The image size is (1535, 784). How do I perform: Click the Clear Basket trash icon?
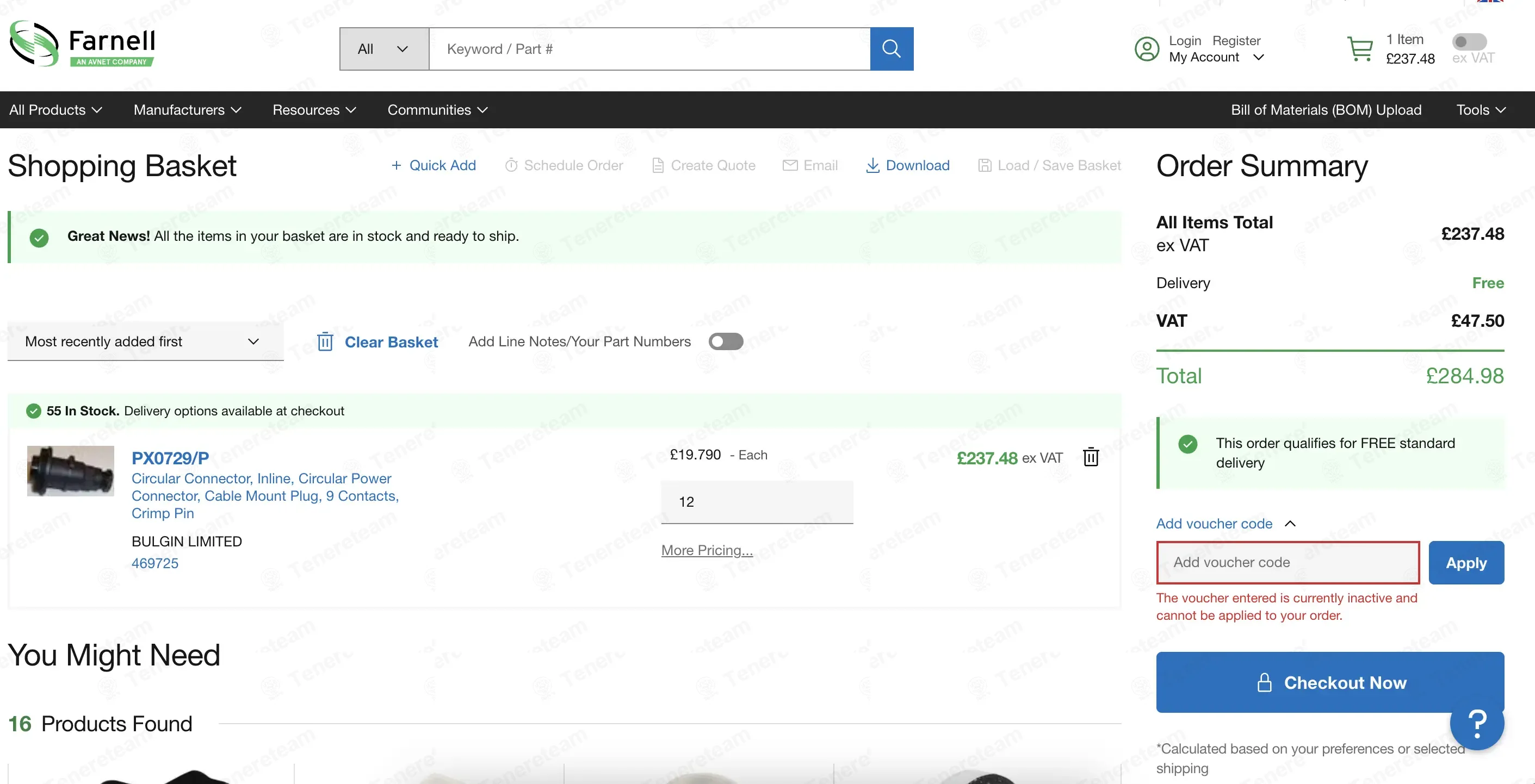pos(325,342)
